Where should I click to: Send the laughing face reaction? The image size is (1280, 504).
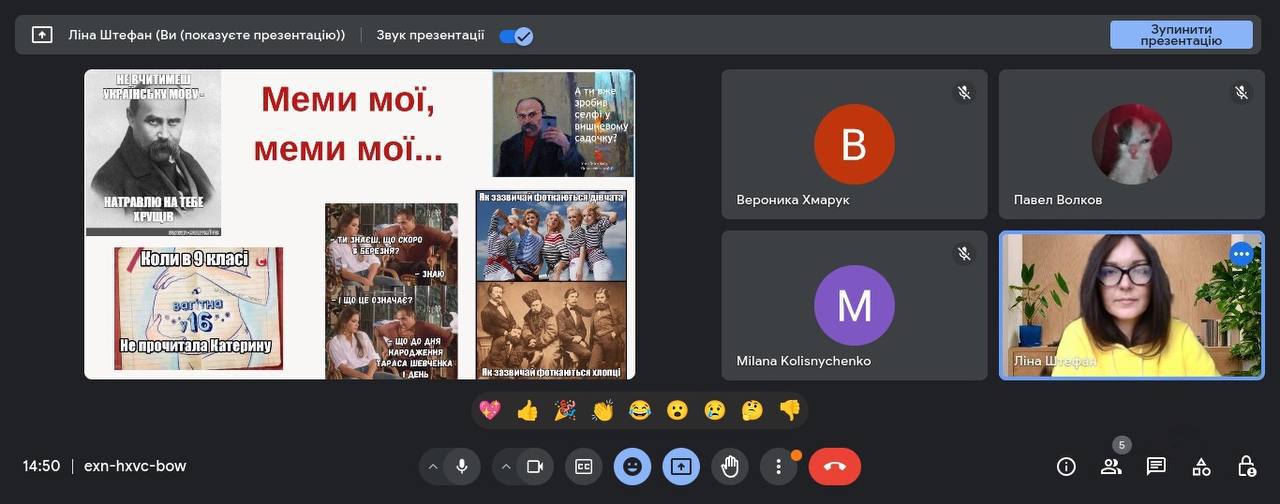point(640,410)
